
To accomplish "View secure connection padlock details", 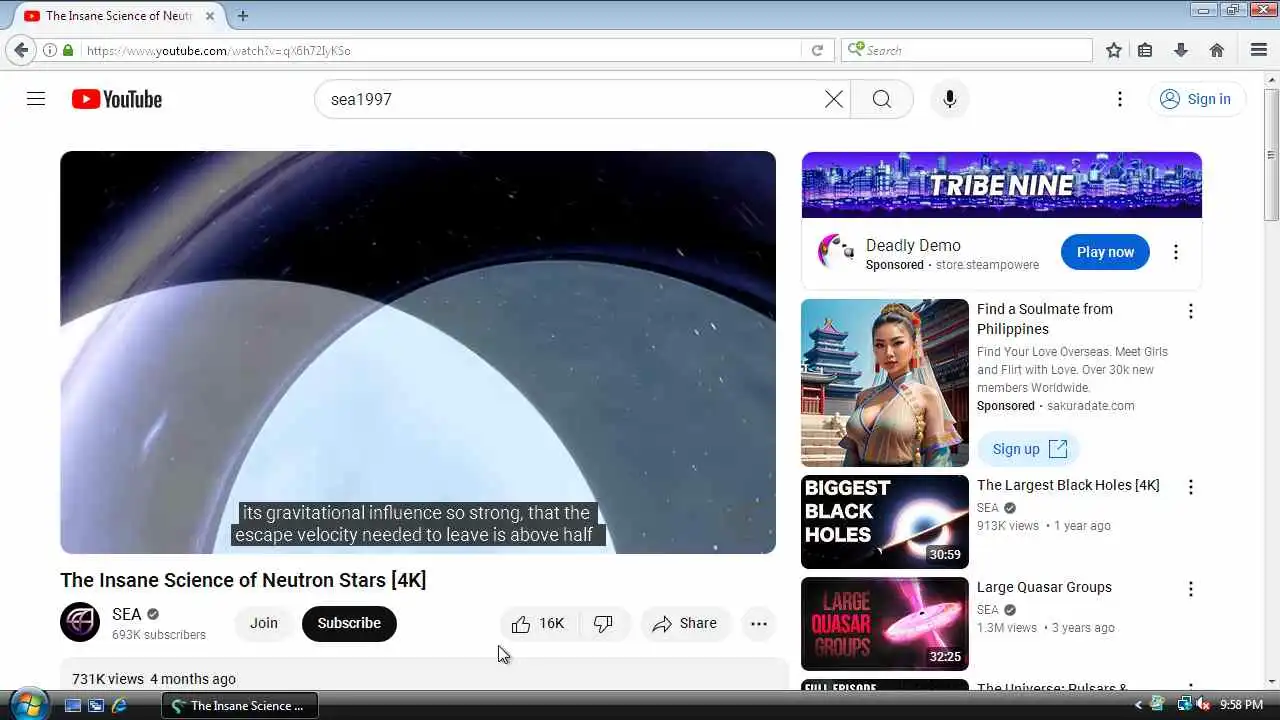I will pos(68,50).
